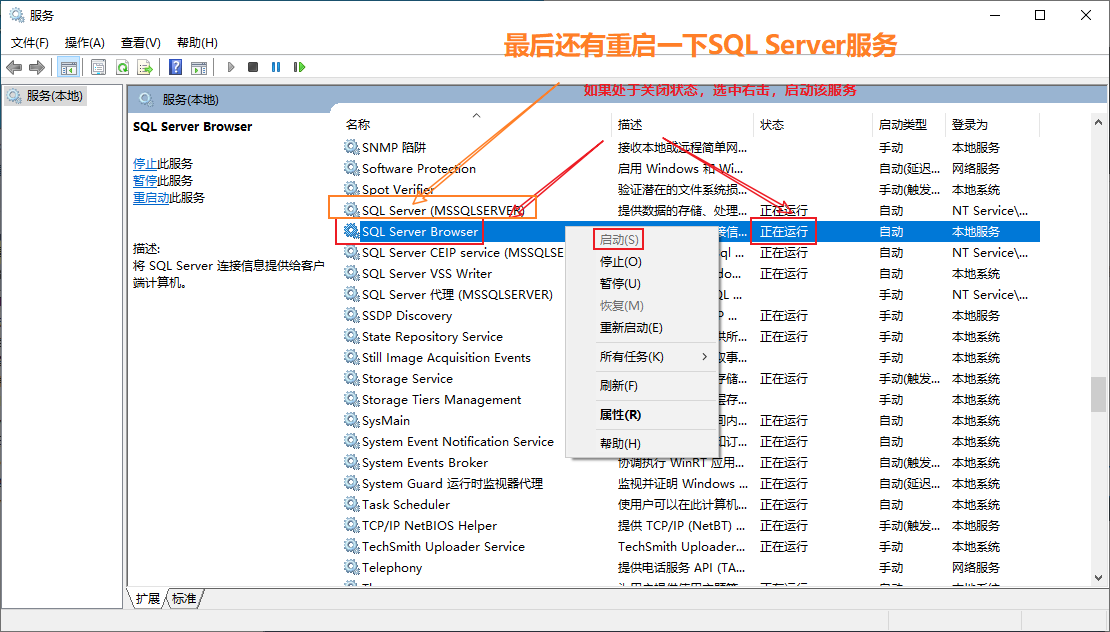Click the Export List toolbar icon
This screenshot has width=1110, height=632.
143,67
